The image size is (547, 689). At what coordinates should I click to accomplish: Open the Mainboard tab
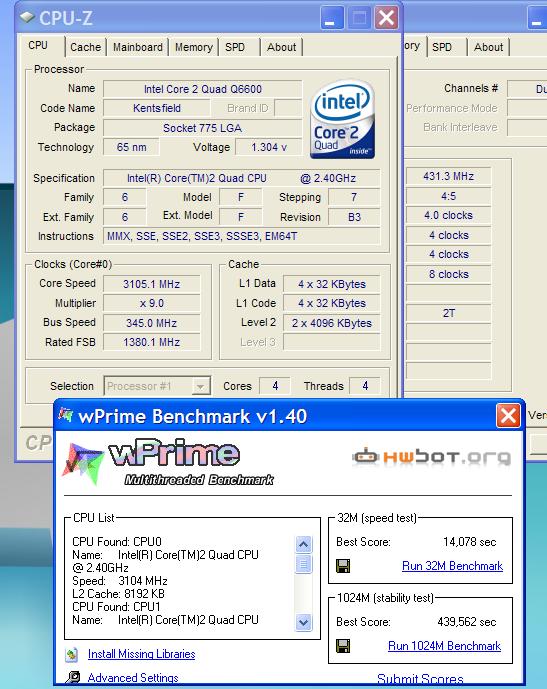pos(138,47)
